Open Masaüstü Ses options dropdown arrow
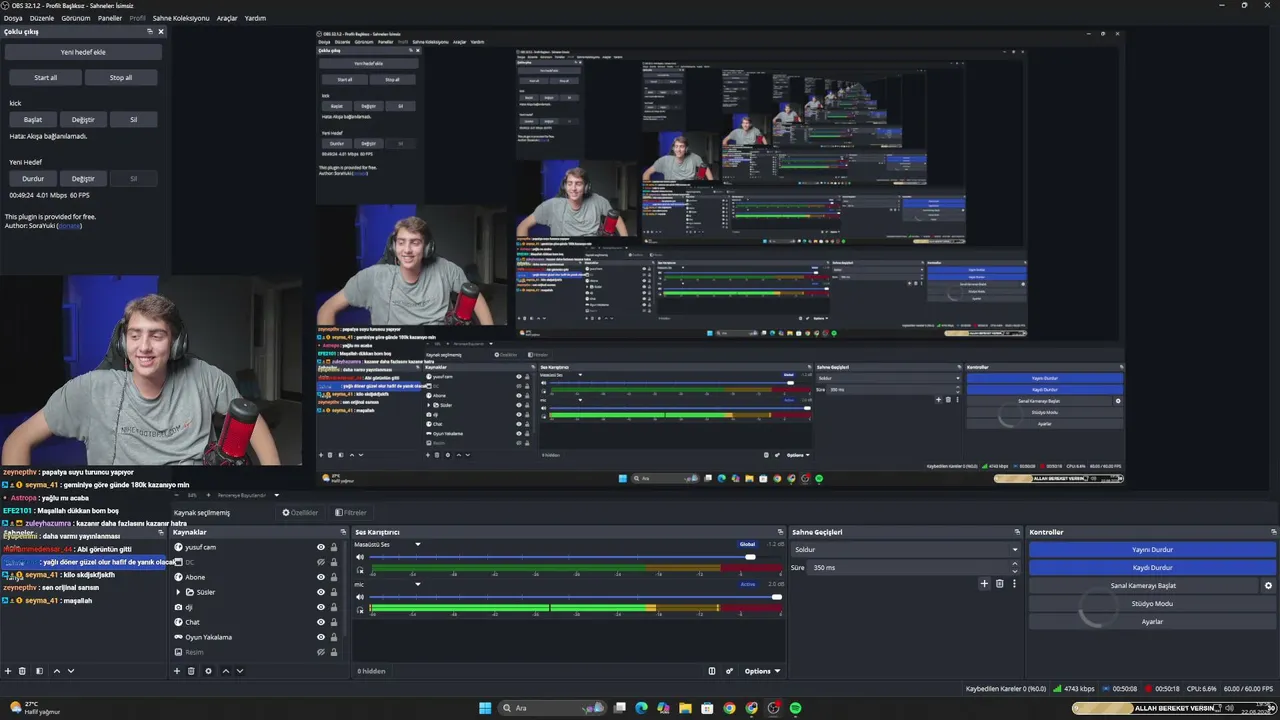This screenshot has width=1280, height=720. [418, 544]
